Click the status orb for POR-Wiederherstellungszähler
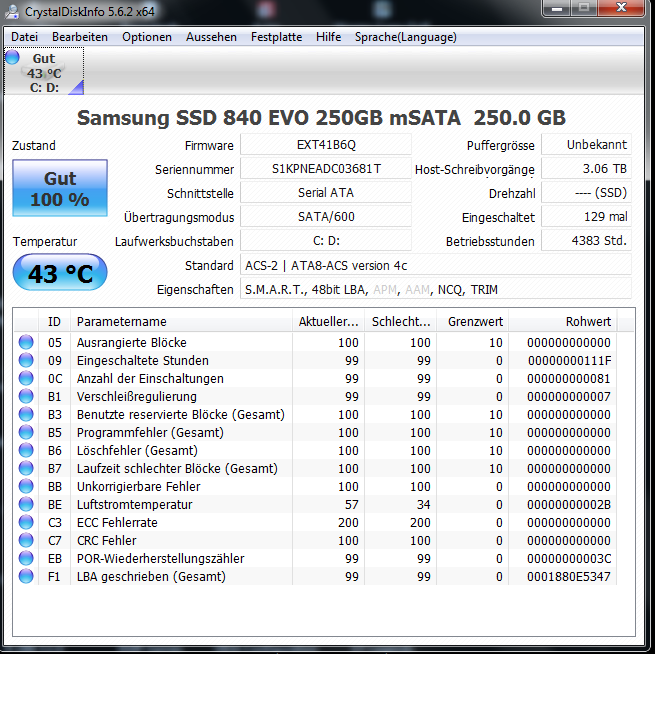 point(26,558)
